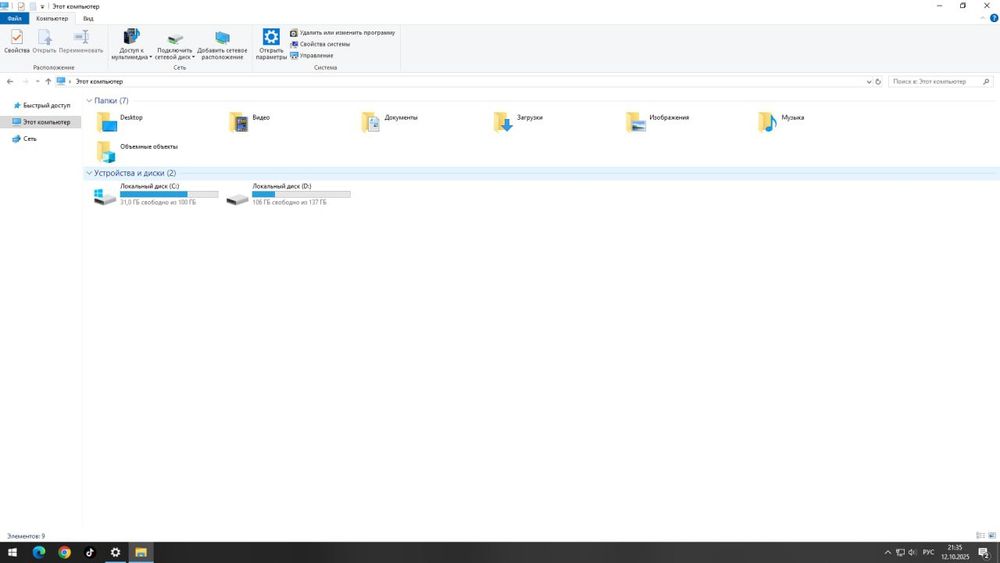Launch Google Chrome from taskbar
This screenshot has height=563, width=1000.
pyautogui.click(x=64, y=552)
